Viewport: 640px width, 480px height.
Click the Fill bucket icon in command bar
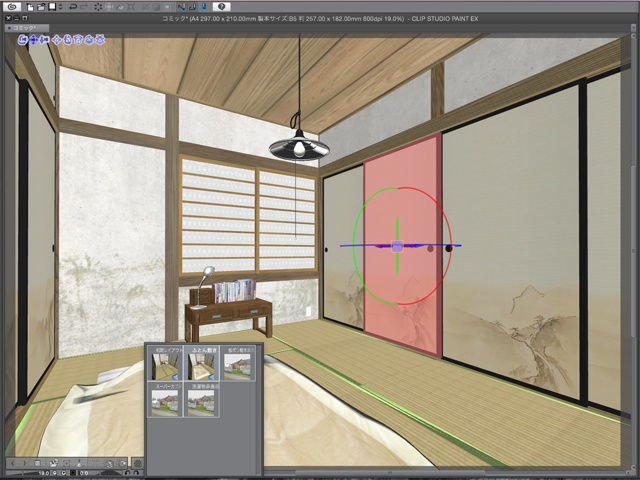(120, 7)
